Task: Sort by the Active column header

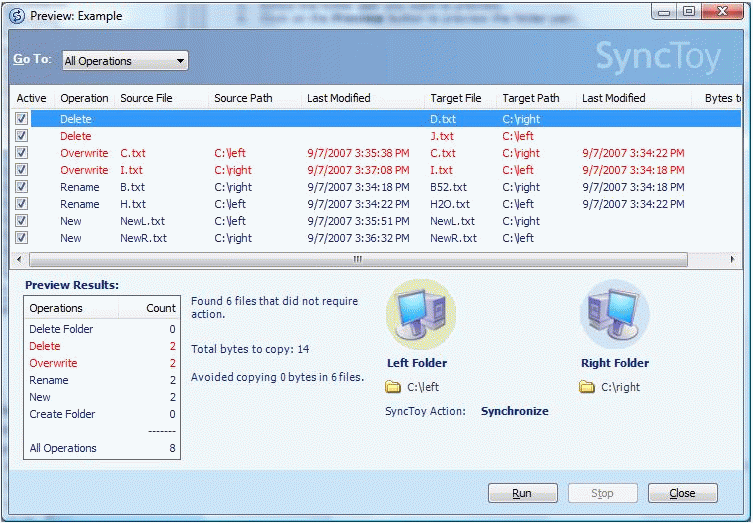Action: (x=32, y=98)
